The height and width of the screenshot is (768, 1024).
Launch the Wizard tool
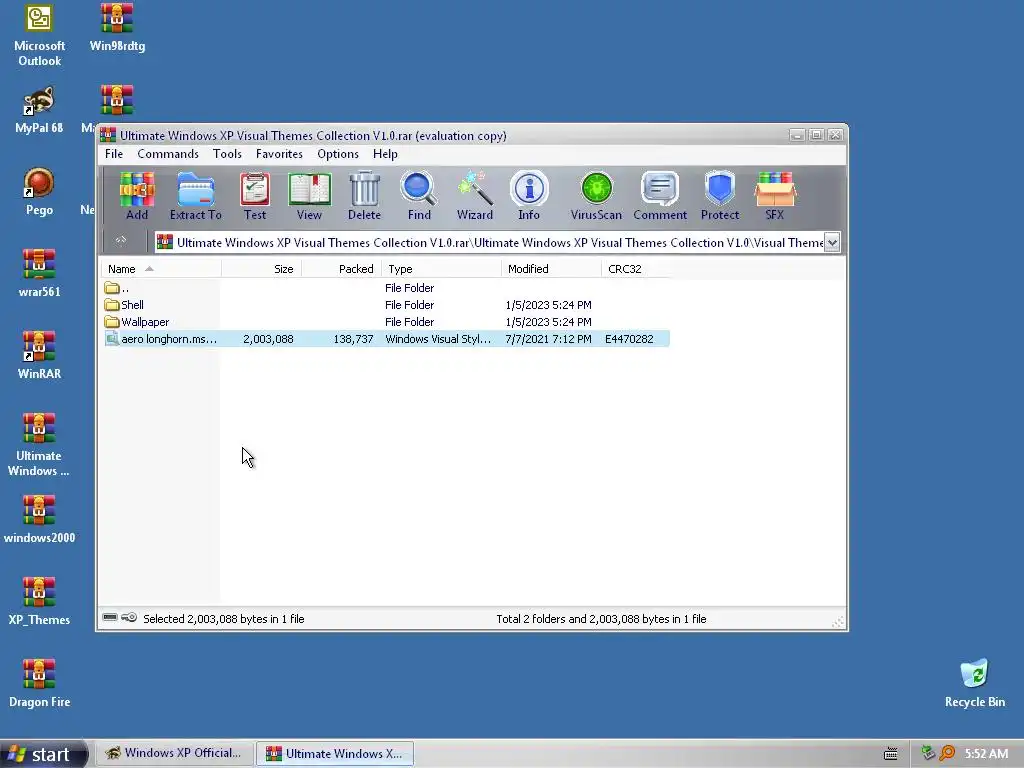point(475,196)
